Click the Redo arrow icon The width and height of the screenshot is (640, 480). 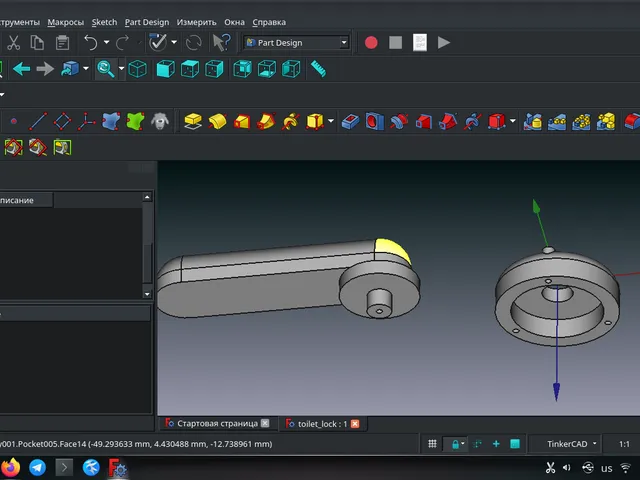[x=122, y=42]
